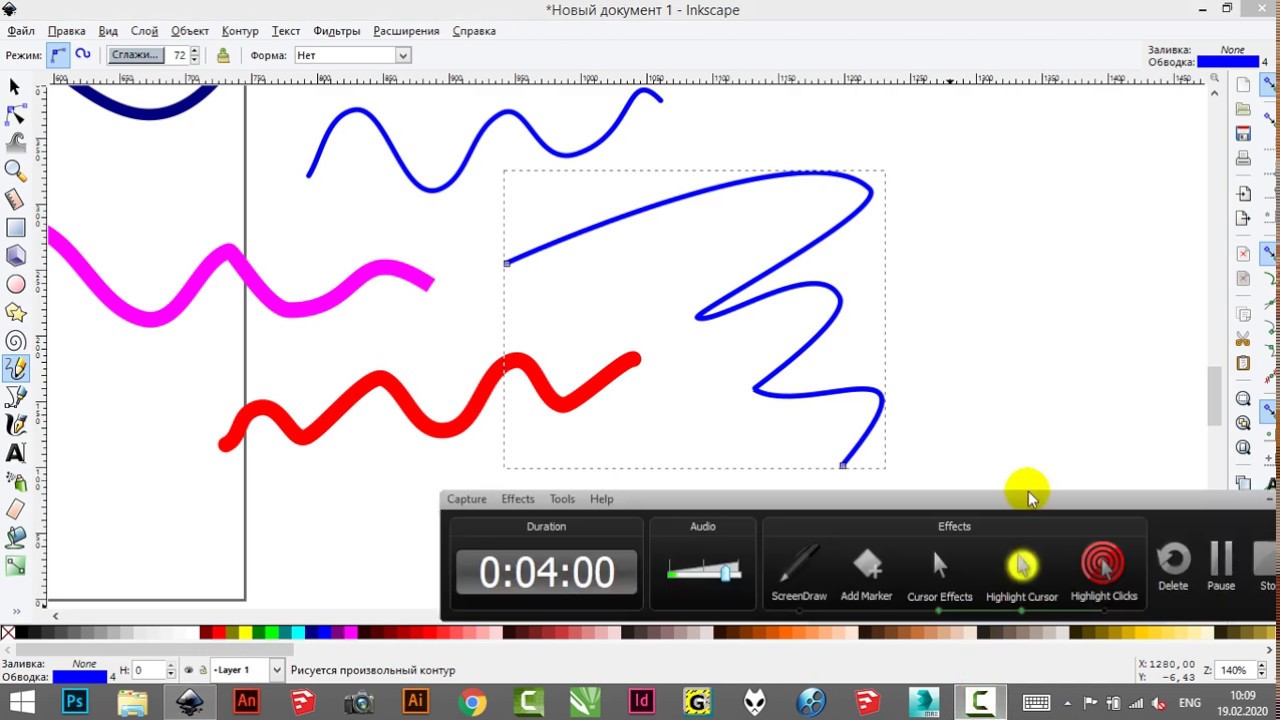The height and width of the screenshot is (720, 1280).
Task: Click the reset pencil defaults broom icon
Action: (223, 55)
